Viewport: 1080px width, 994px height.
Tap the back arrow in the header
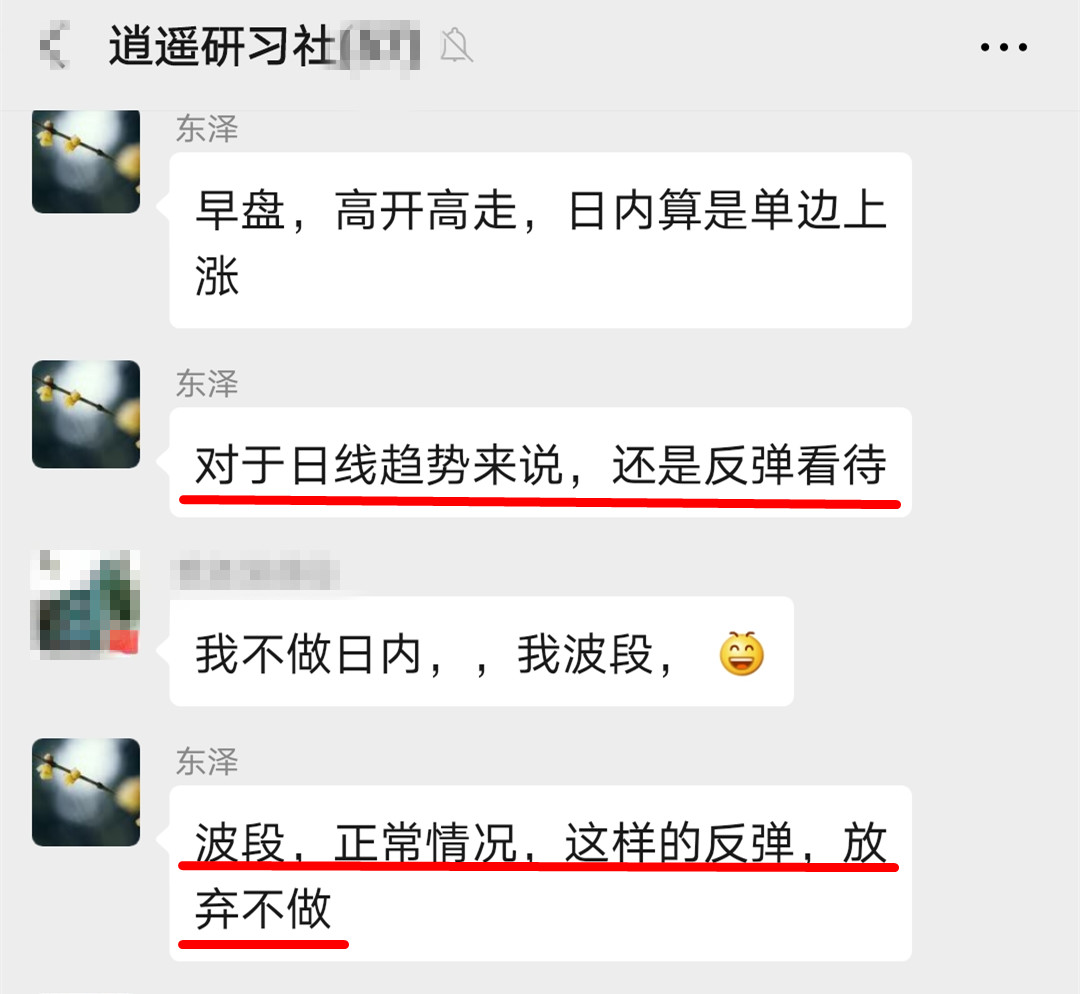pos(54,45)
